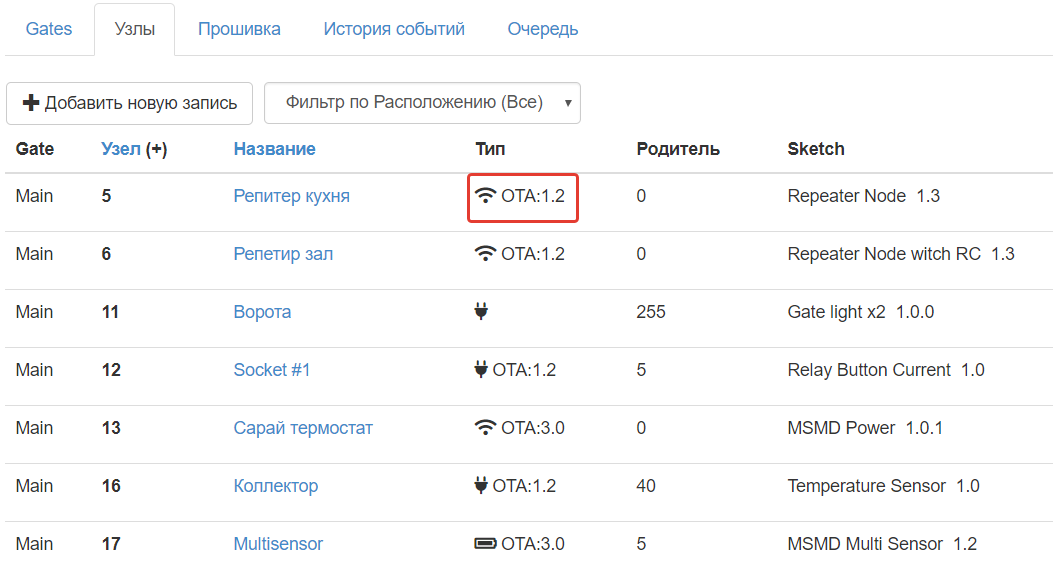Sort by the Узел column header

pos(121,149)
